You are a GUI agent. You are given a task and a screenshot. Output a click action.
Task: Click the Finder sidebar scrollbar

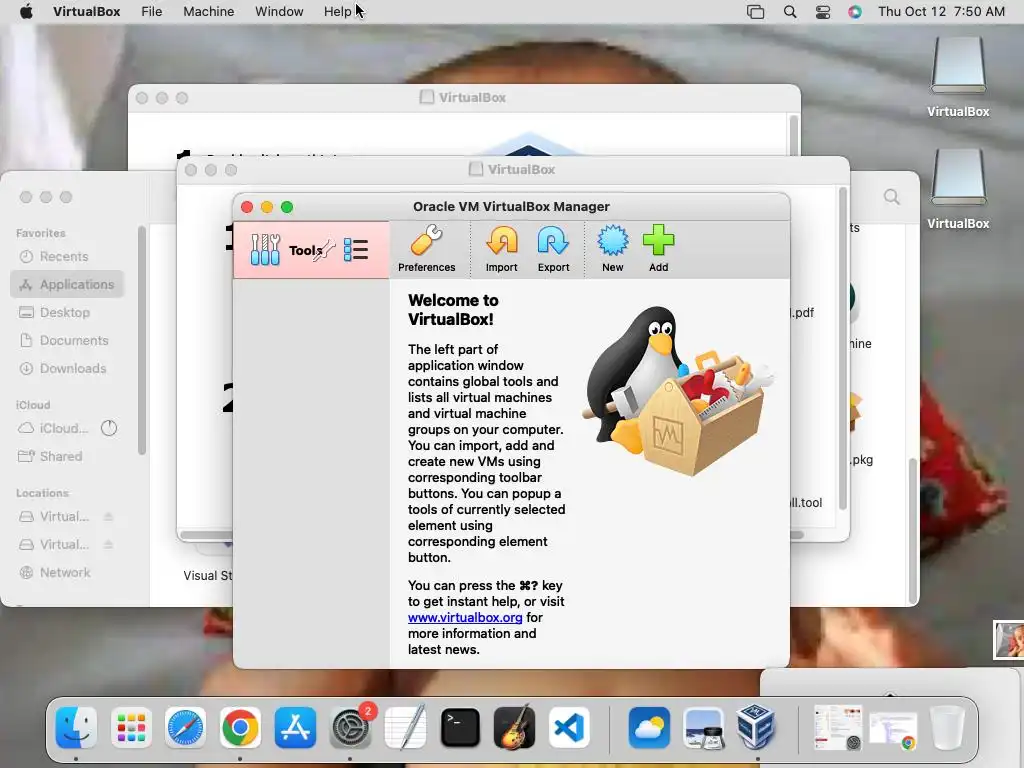click(x=142, y=340)
